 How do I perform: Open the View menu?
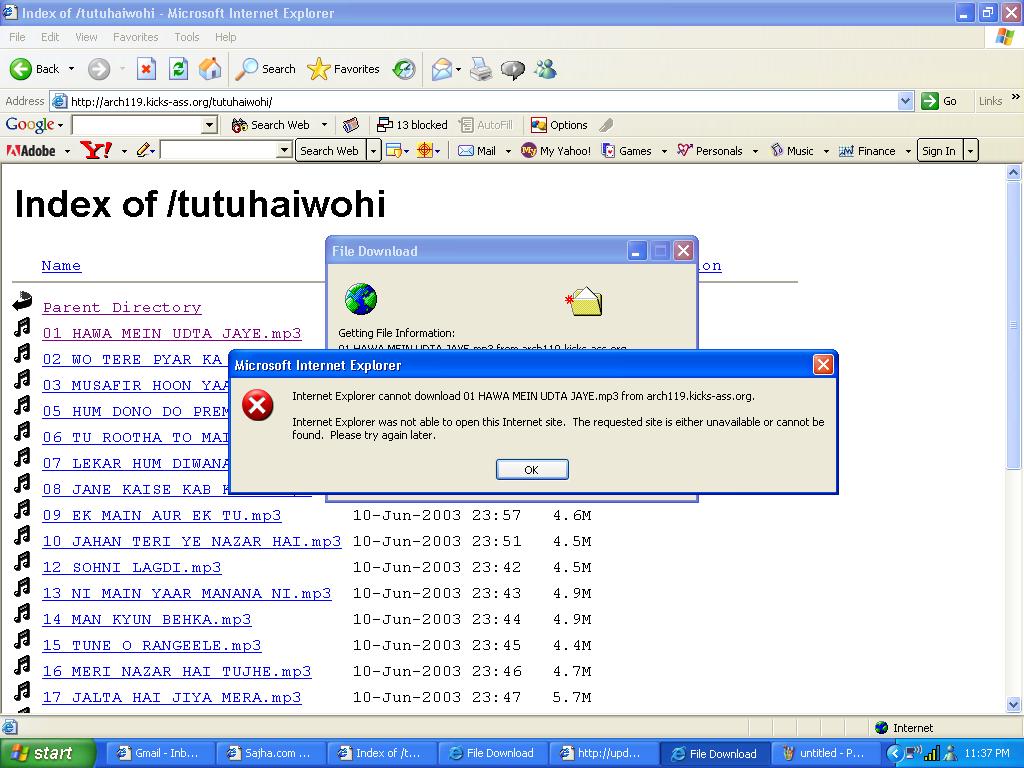click(87, 37)
